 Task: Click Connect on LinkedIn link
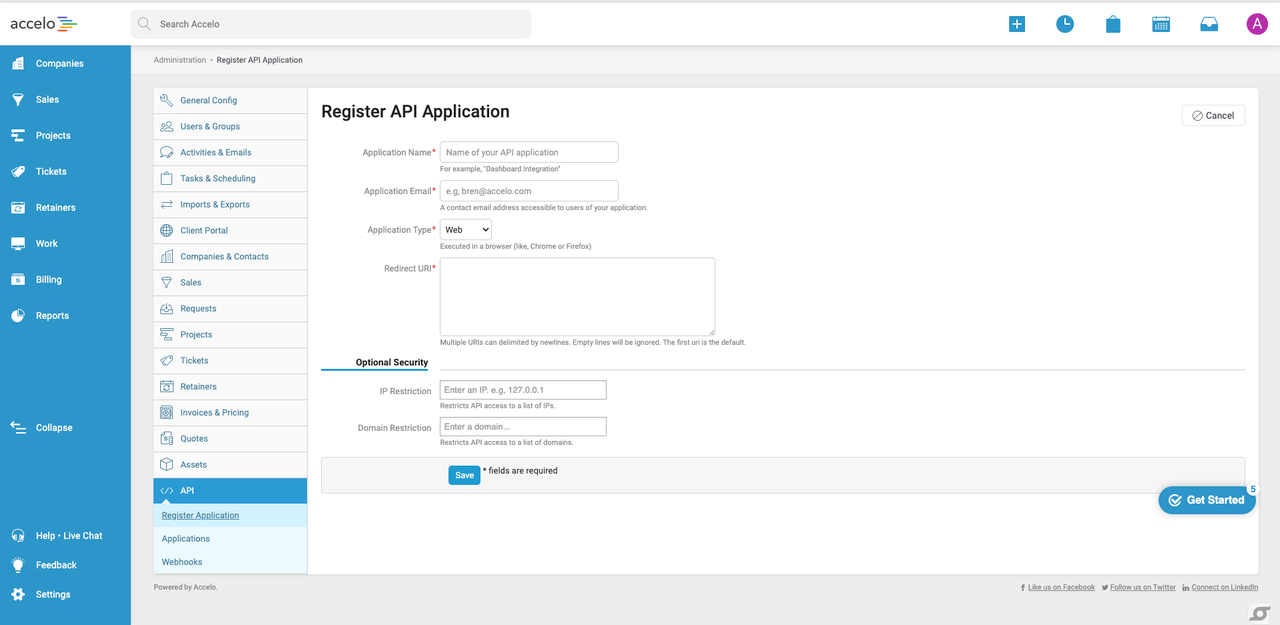click(x=1225, y=587)
